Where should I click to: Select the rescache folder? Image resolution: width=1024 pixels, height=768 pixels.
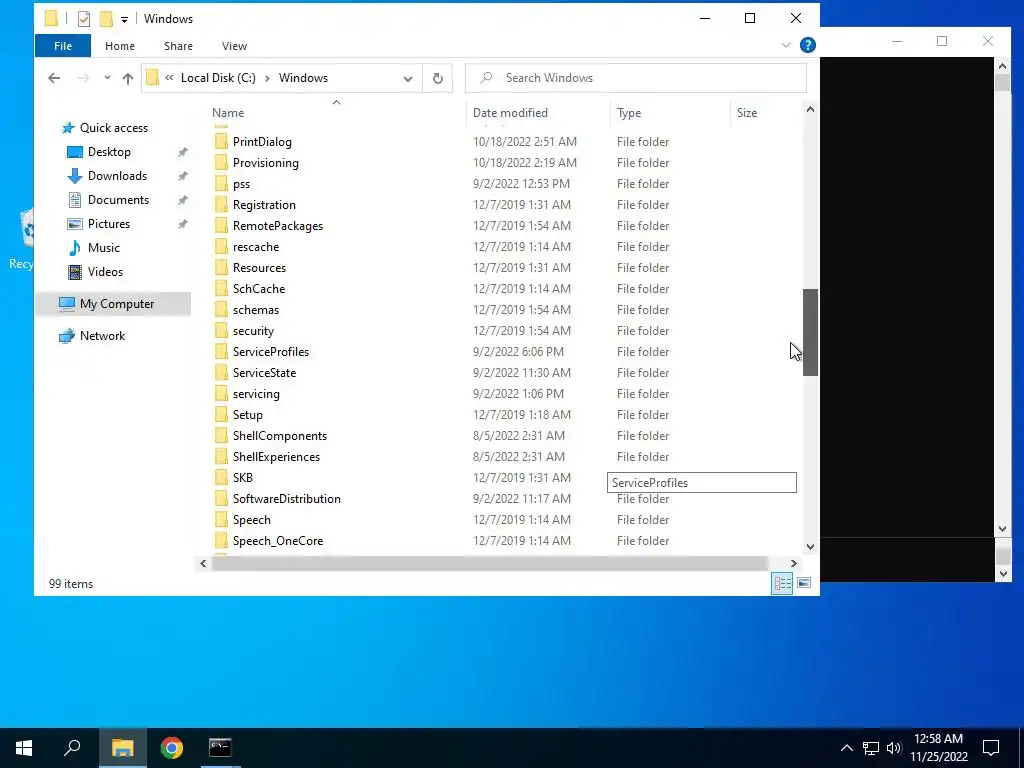pos(255,247)
